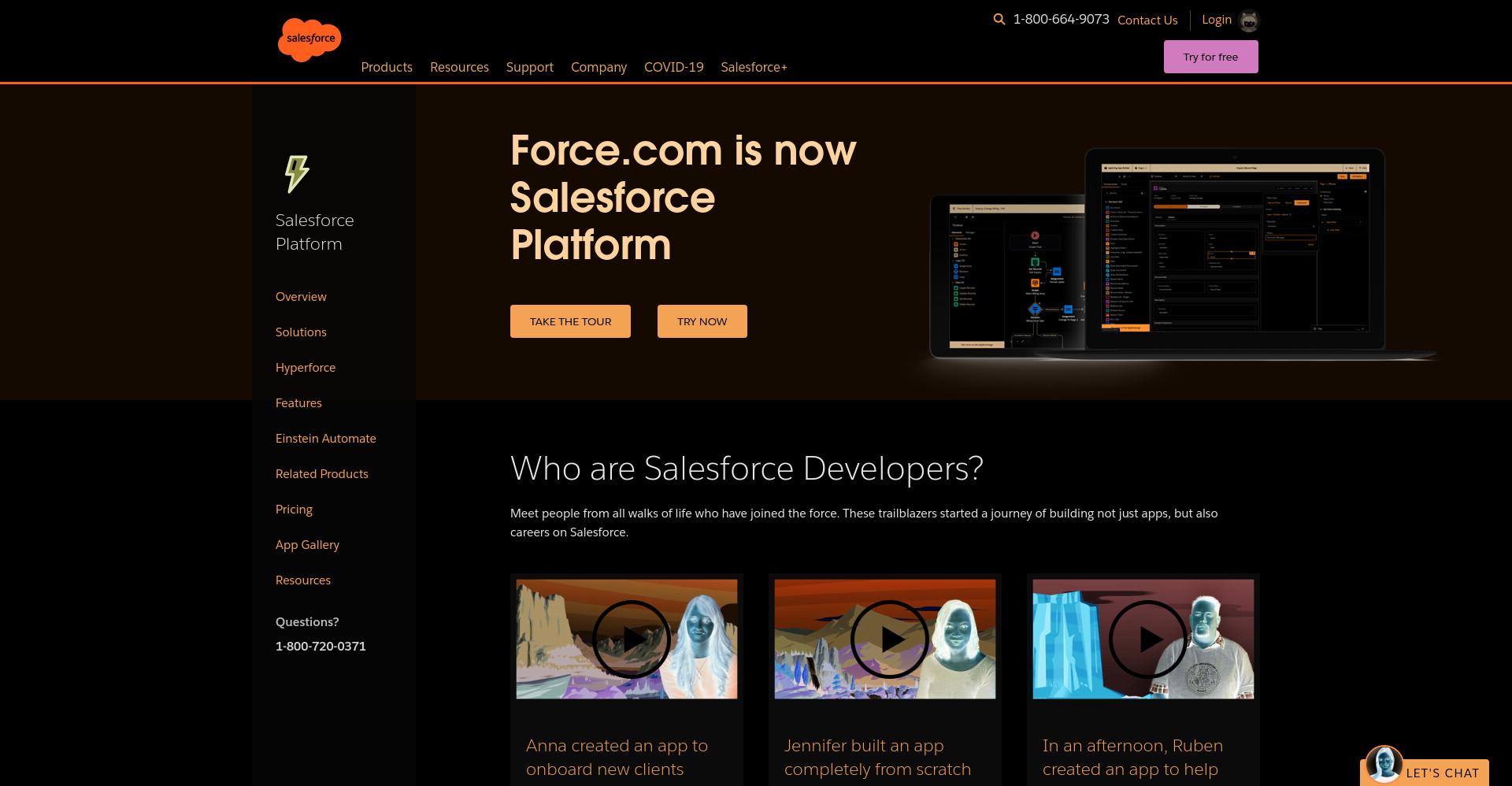Open the Products menu
This screenshot has height=786, width=1512.
point(387,67)
